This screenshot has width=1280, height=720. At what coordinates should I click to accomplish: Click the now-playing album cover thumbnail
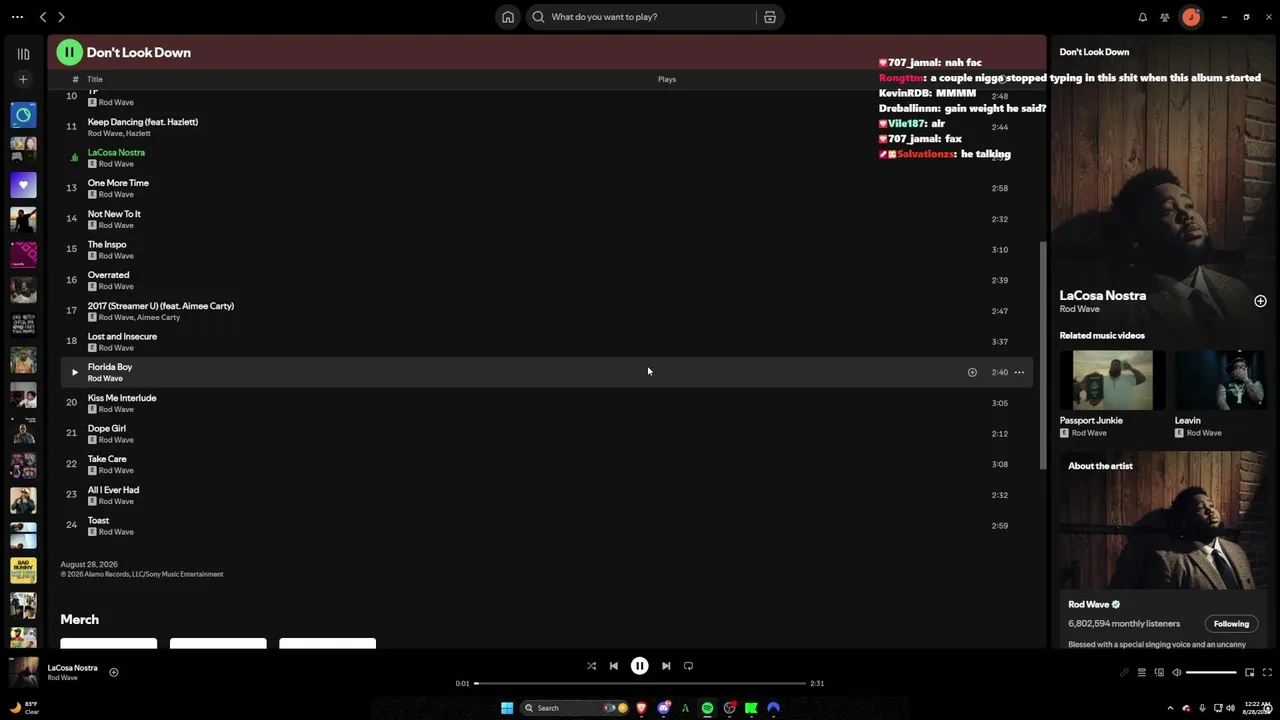(23, 672)
